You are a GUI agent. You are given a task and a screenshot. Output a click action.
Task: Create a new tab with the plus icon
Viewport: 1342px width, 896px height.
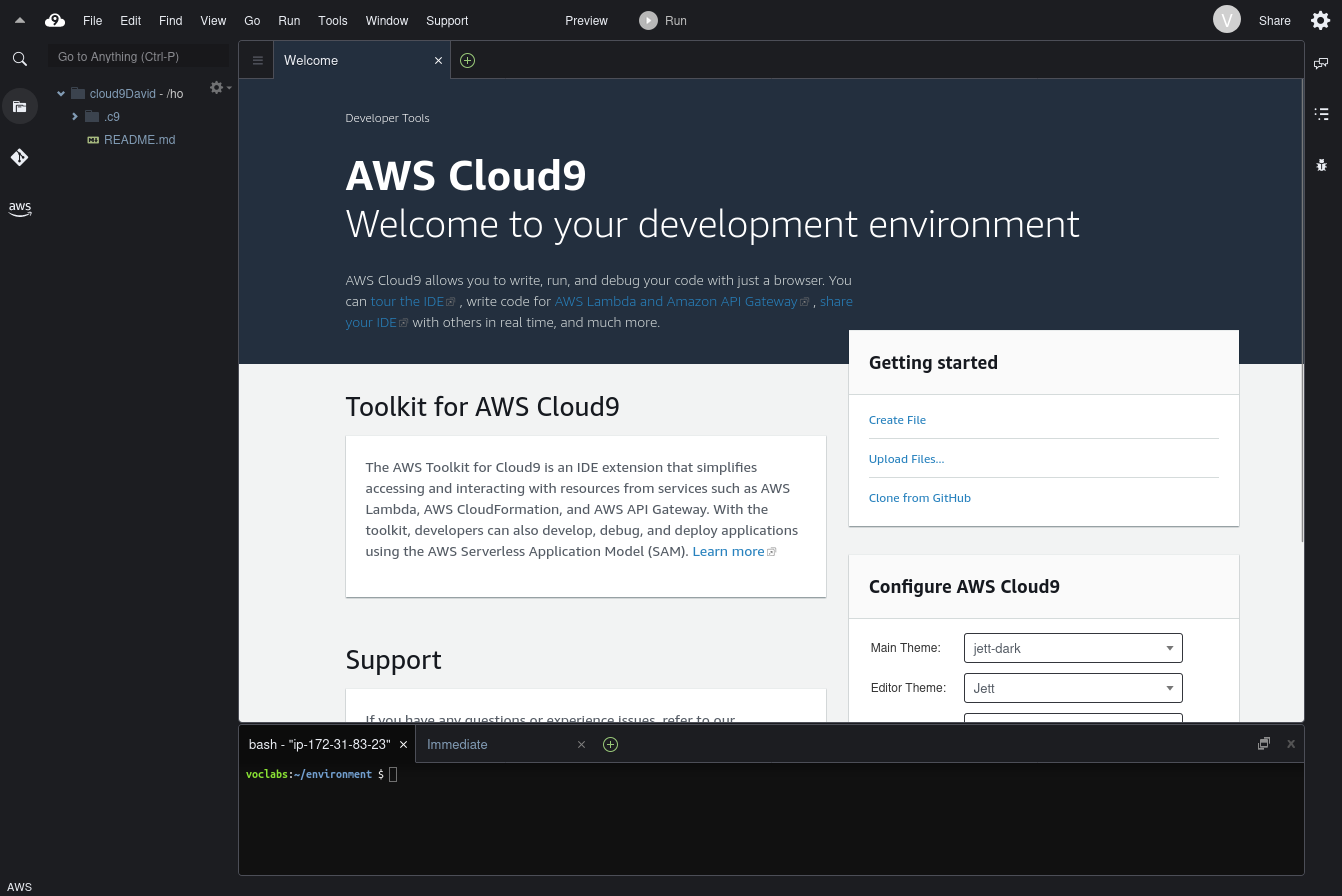(467, 60)
